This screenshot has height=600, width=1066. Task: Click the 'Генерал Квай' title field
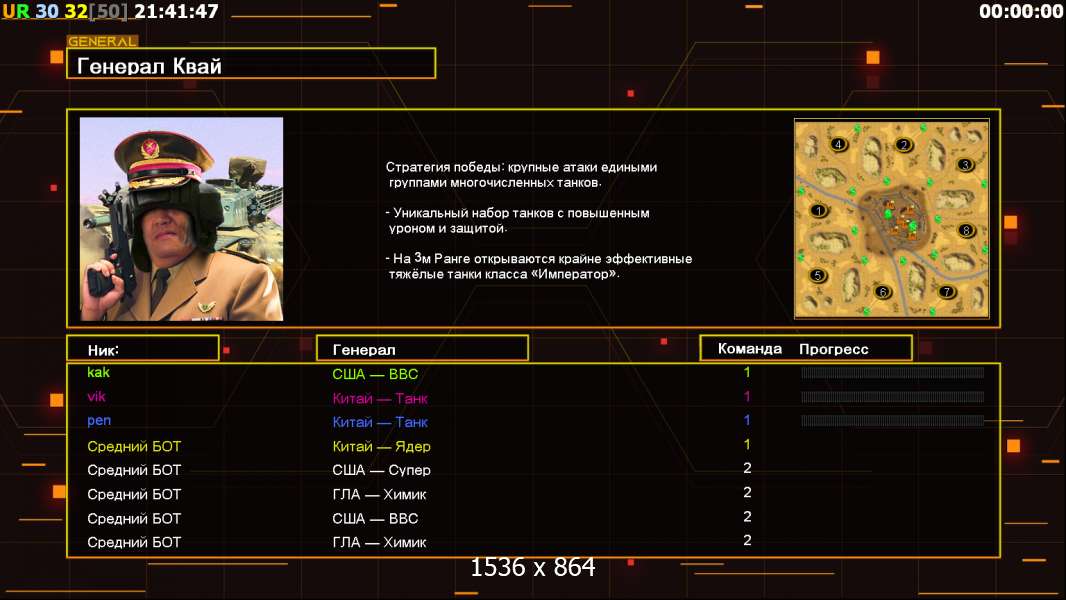click(x=251, y=64)
